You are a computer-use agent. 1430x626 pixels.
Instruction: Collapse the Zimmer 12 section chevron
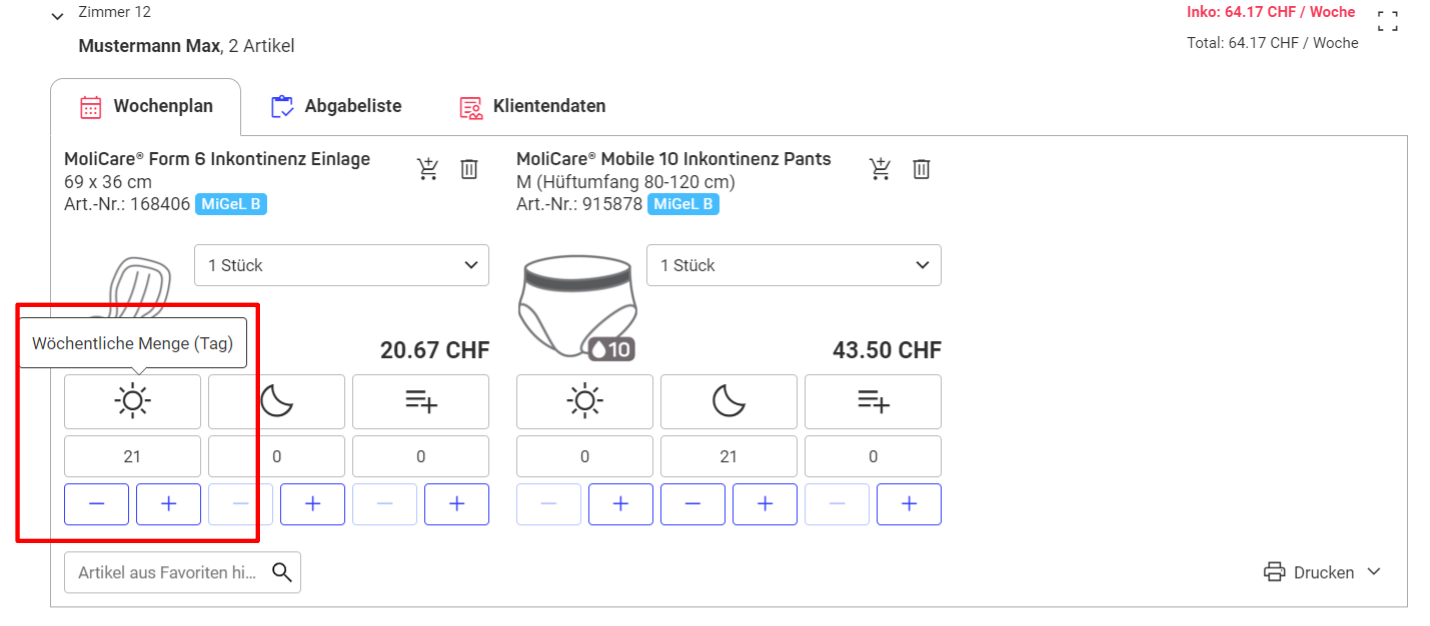(x=57, y=15)
